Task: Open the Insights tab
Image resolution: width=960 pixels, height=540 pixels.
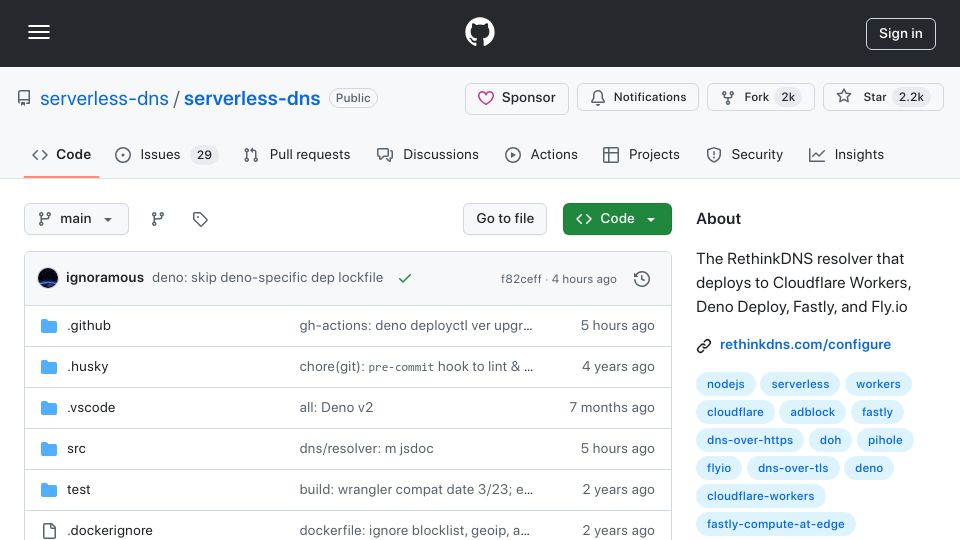Action: click(846, 155)
